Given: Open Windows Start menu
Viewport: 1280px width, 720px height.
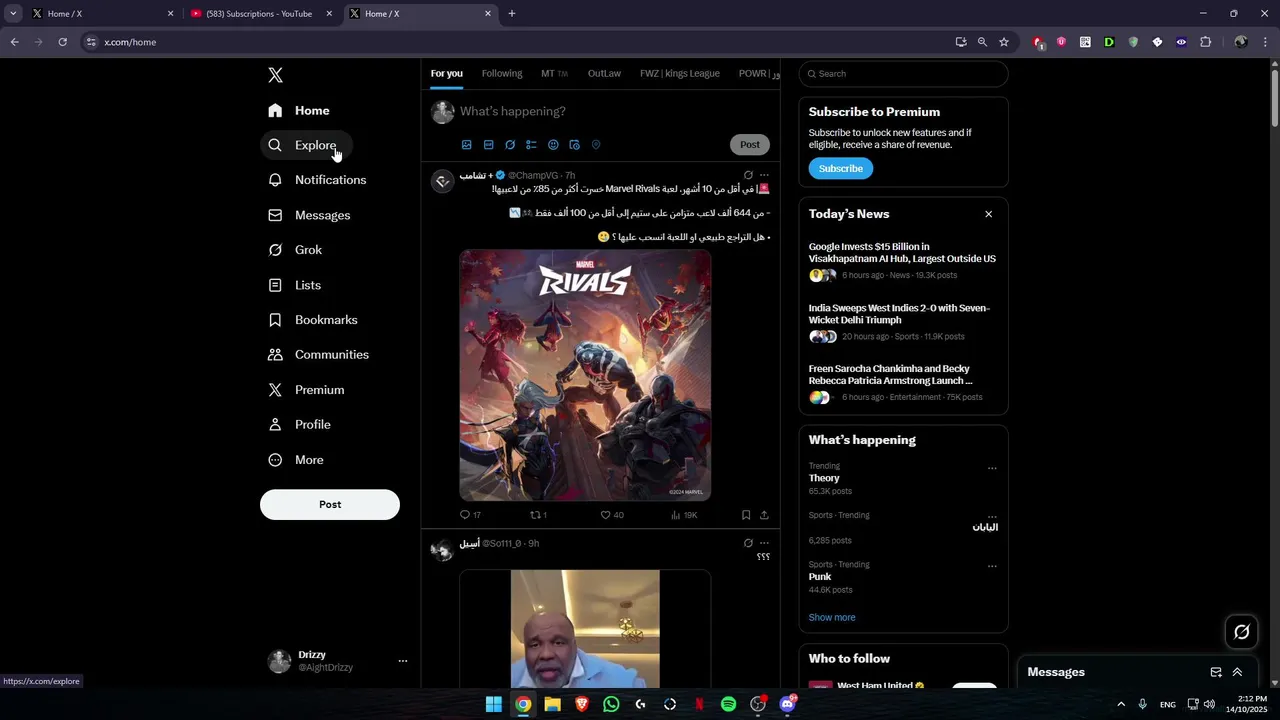Looking at the screenshot, I should coord(493,704).
